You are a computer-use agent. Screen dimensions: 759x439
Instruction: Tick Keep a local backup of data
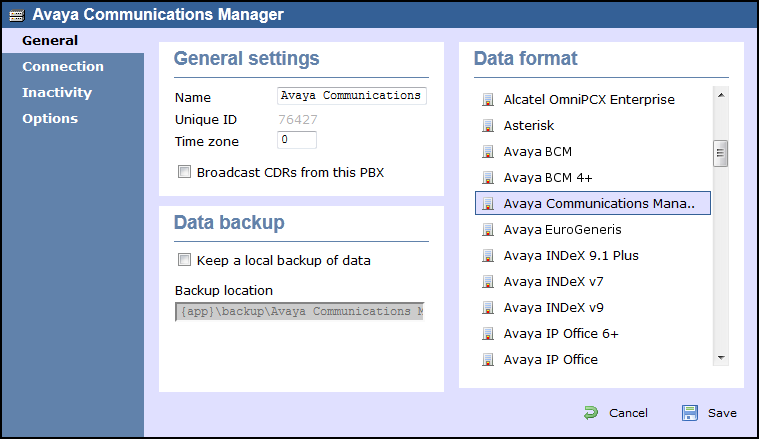[184, 260]
